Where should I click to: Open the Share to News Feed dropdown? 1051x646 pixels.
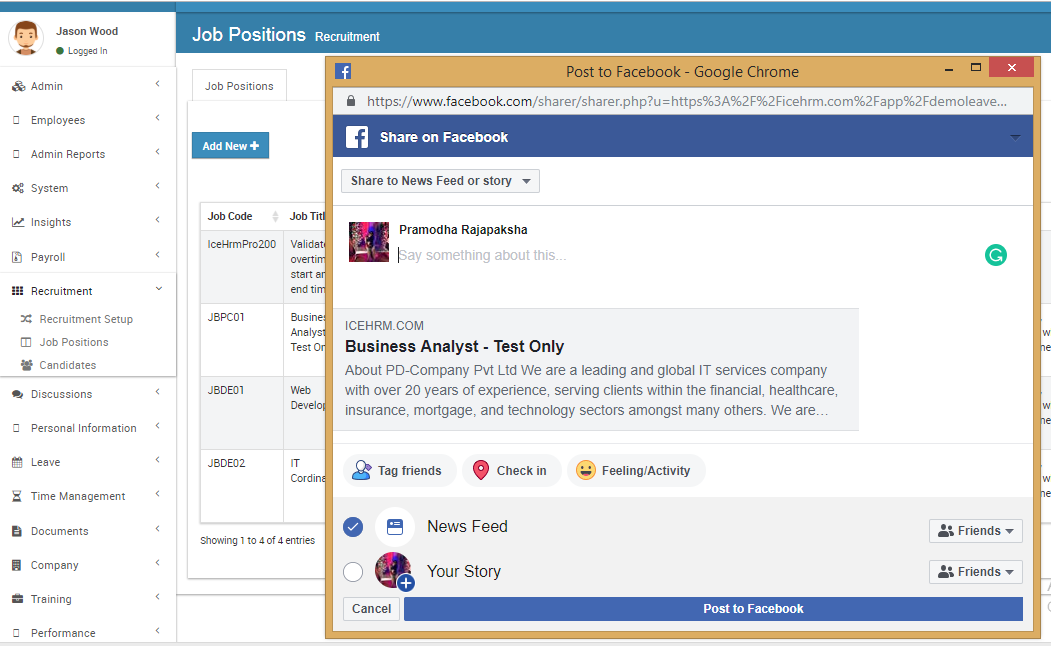click(440, 181)
